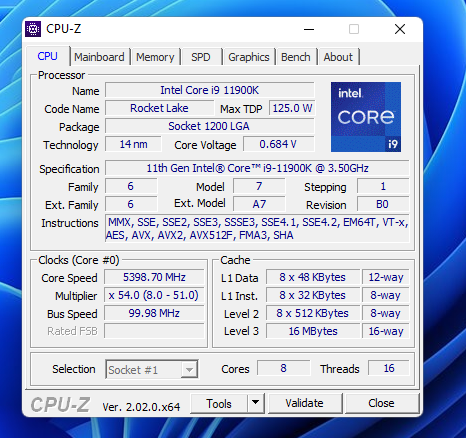Click the empty Rated FSB field
This screenshot has height=438, width=466.
pyautogui.click(x=154, y=331)
